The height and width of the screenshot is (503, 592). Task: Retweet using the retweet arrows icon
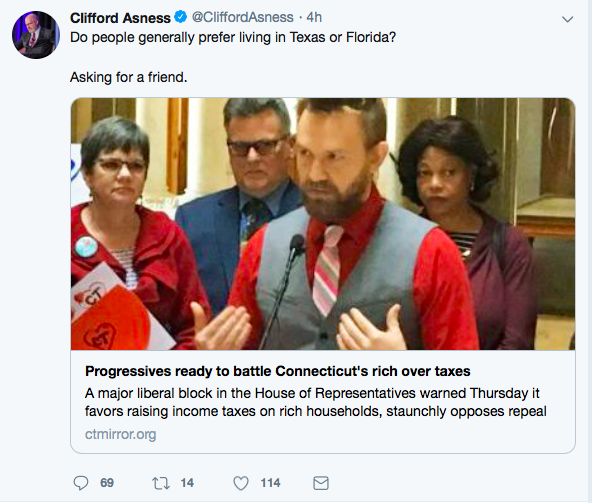[161, 483]
